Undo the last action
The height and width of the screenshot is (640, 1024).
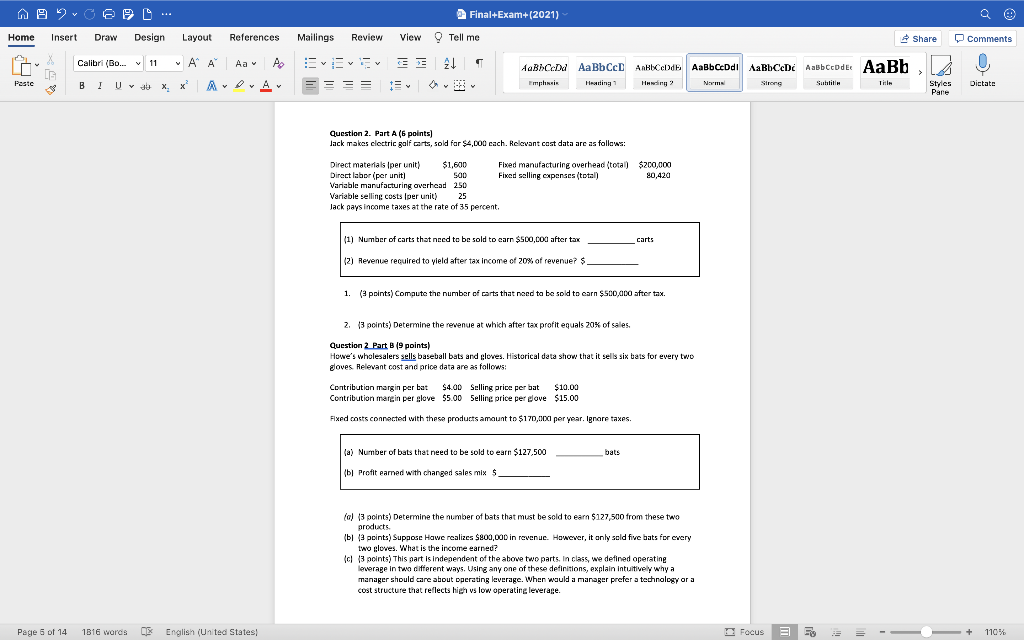click(61, 14)
